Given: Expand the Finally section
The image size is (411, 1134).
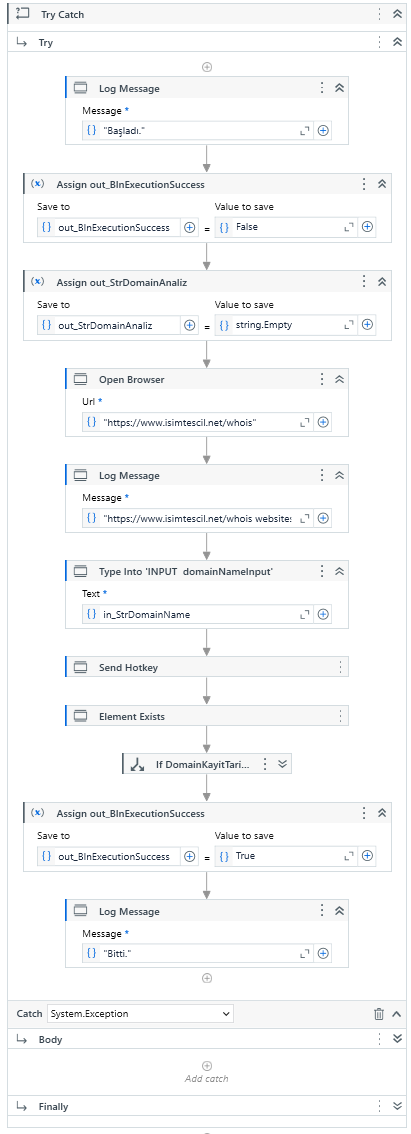Looking at the screenshot, I should 397,1106.
